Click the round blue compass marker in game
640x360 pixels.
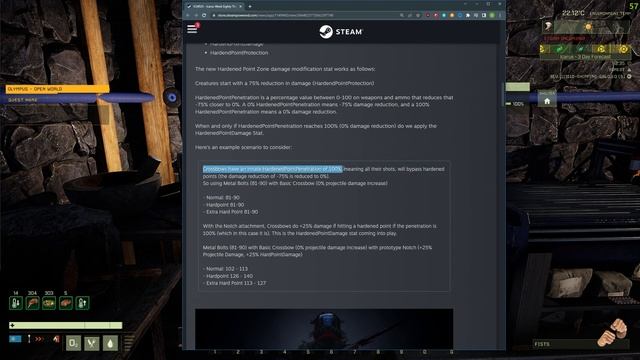pos(172,98)
